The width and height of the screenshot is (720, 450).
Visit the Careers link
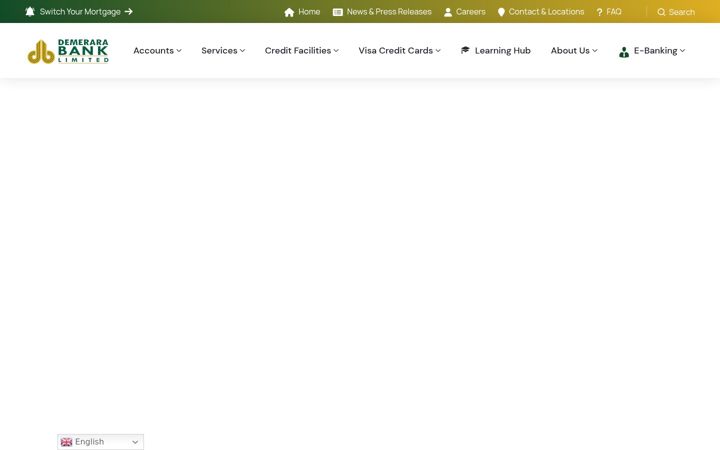[x=471, y=12]
